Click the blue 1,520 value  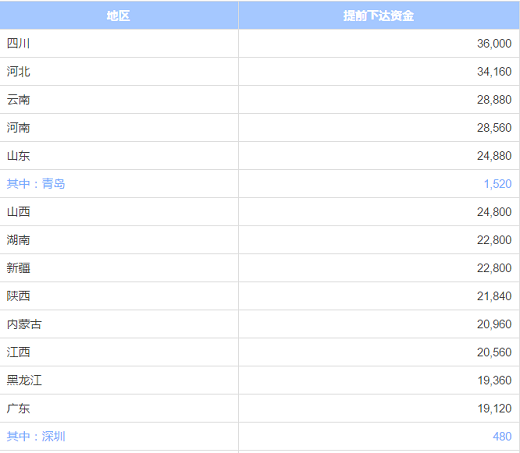point(497,184)
